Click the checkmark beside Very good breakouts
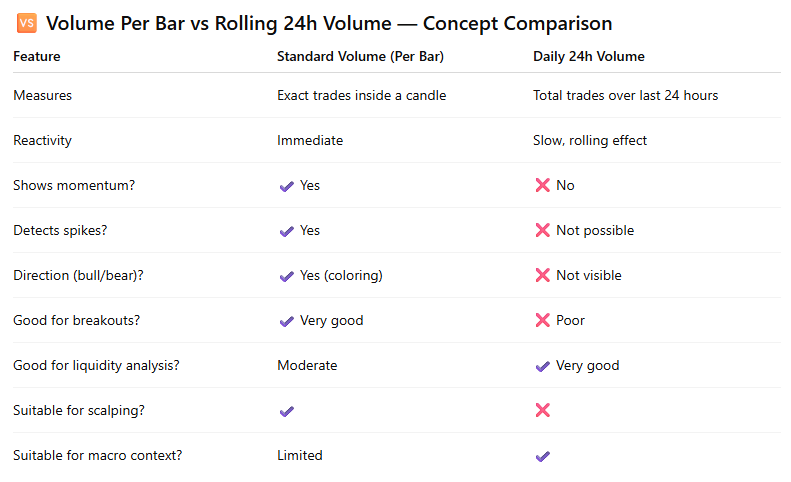 [x=286, y=321]
